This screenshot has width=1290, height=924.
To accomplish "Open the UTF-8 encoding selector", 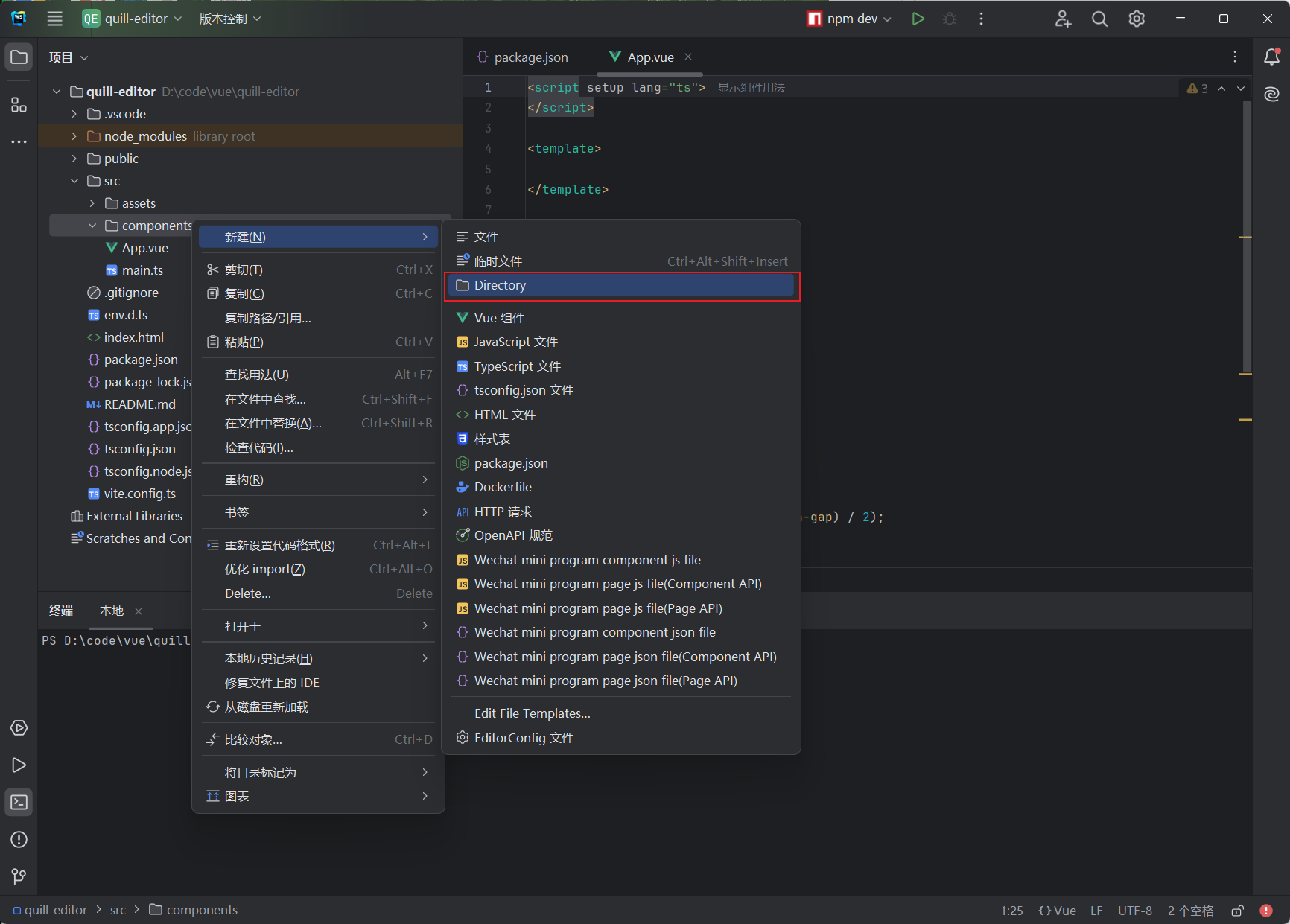I will (1135, 911).
